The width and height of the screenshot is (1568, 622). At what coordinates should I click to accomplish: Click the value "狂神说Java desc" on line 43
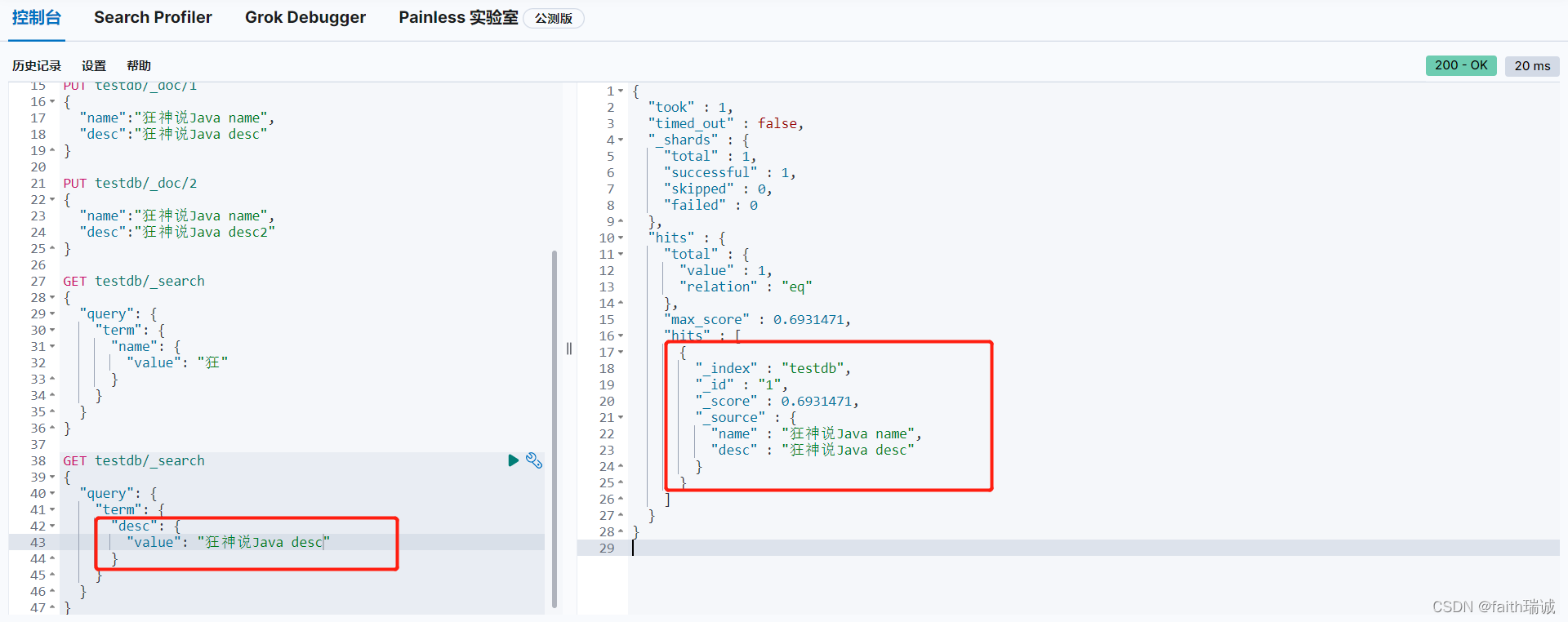click(x=264, y=542)
